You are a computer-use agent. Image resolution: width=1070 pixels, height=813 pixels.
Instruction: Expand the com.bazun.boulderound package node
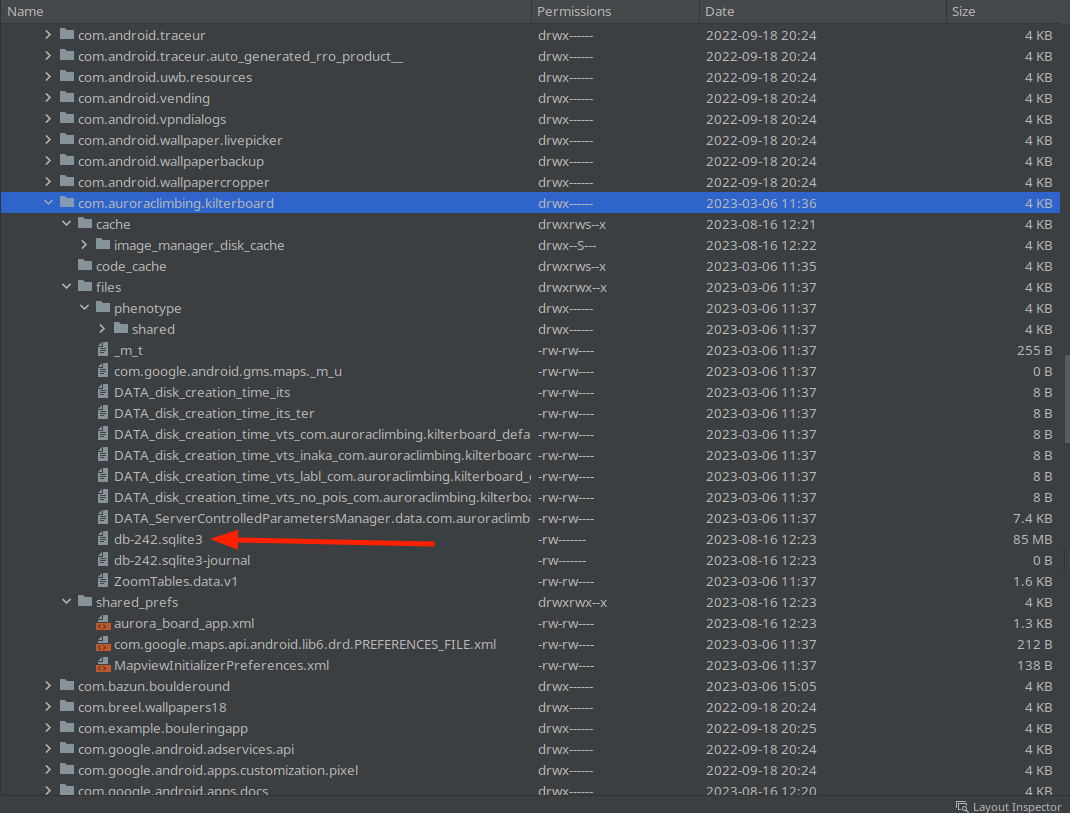click(48, 686)
